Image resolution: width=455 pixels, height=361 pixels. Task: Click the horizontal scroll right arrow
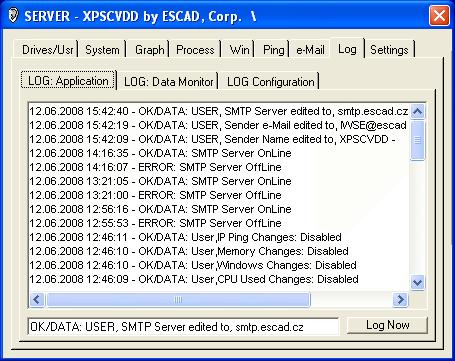(x=400, y=299)
